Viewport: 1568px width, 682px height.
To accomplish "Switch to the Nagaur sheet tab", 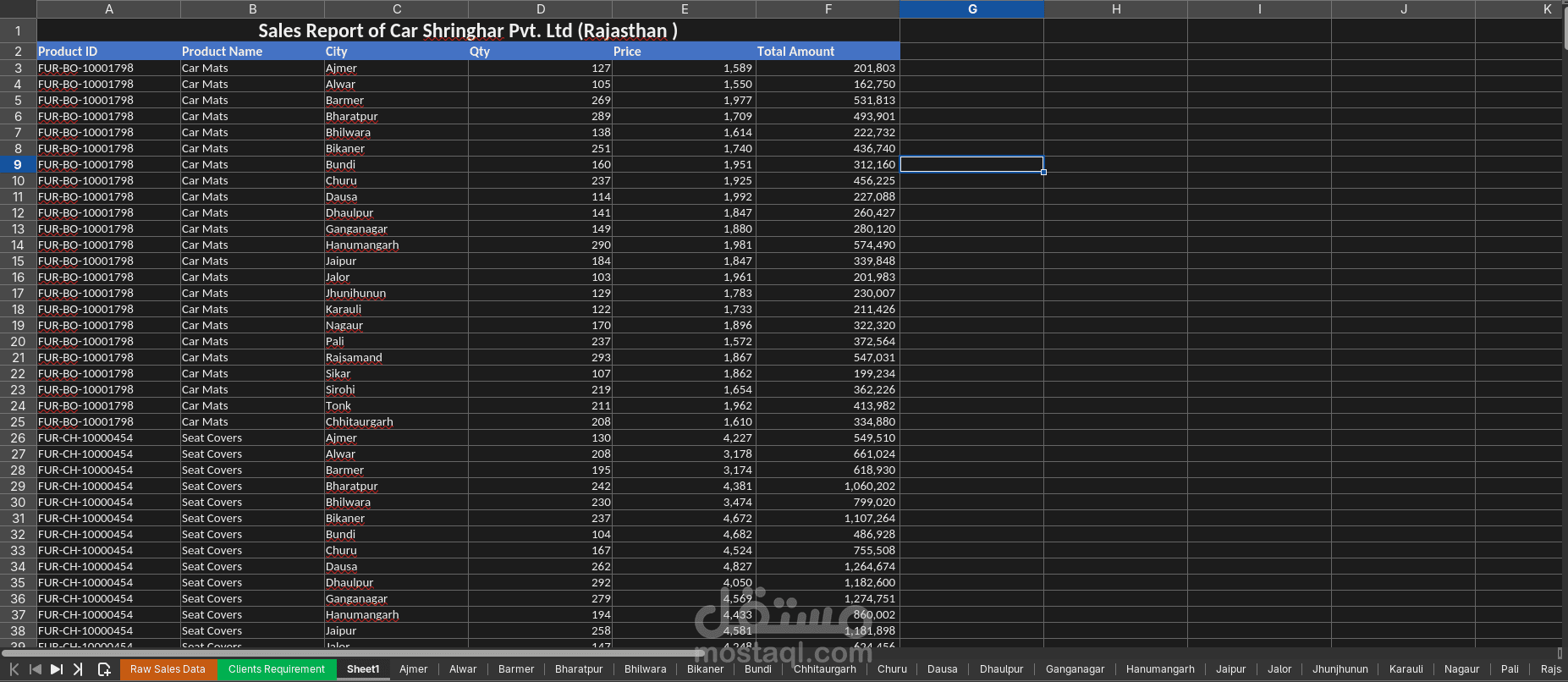I will 1462,669.
